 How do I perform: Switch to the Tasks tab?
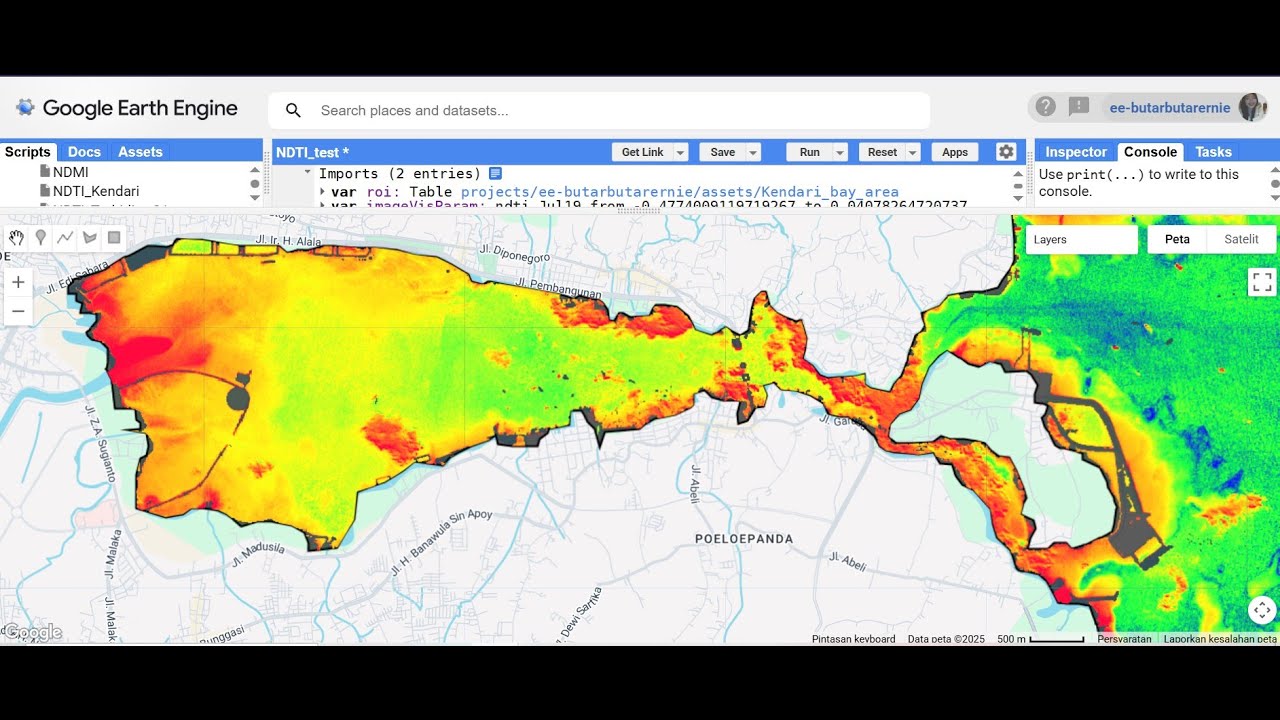[x=1213, y=152]
